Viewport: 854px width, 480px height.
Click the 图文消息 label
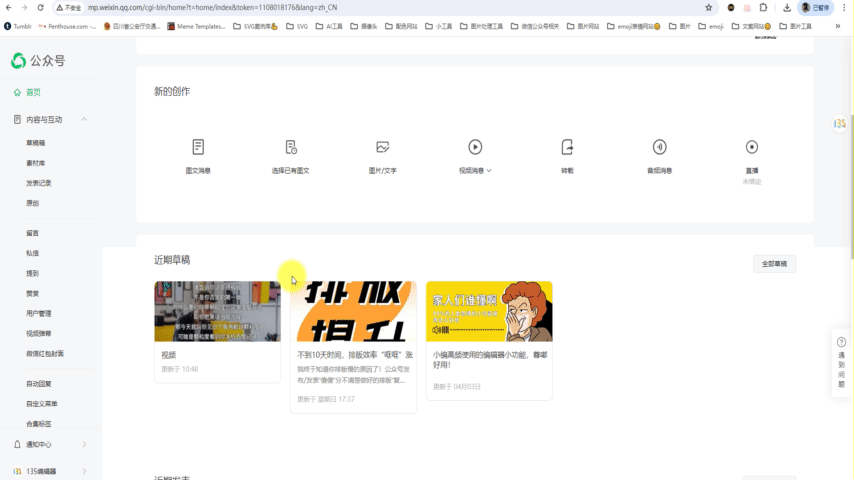point(198,171)
